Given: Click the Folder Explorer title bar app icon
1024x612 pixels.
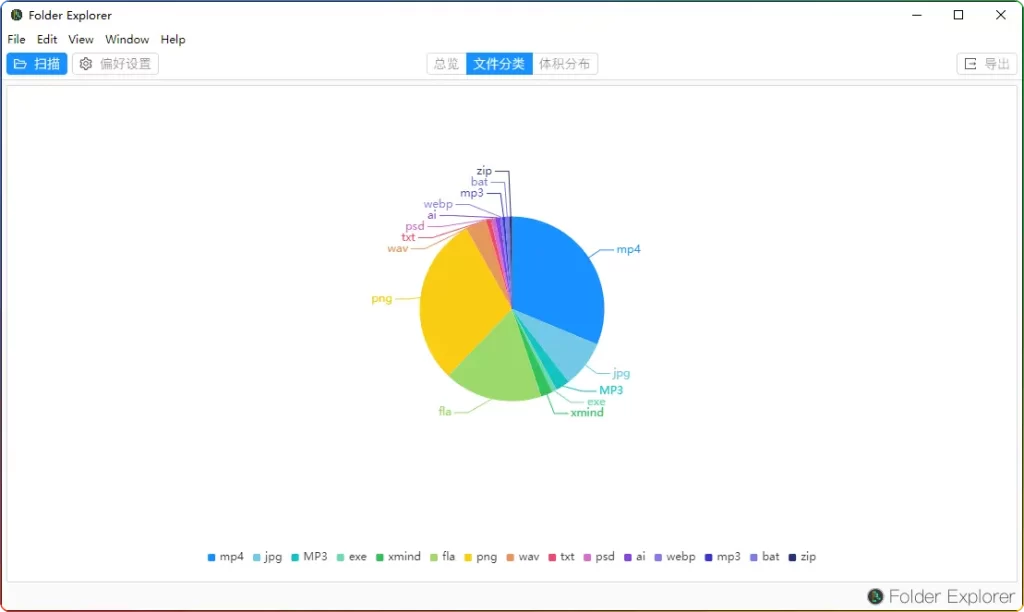Looking at the screenshot, I should click(16, 15).
